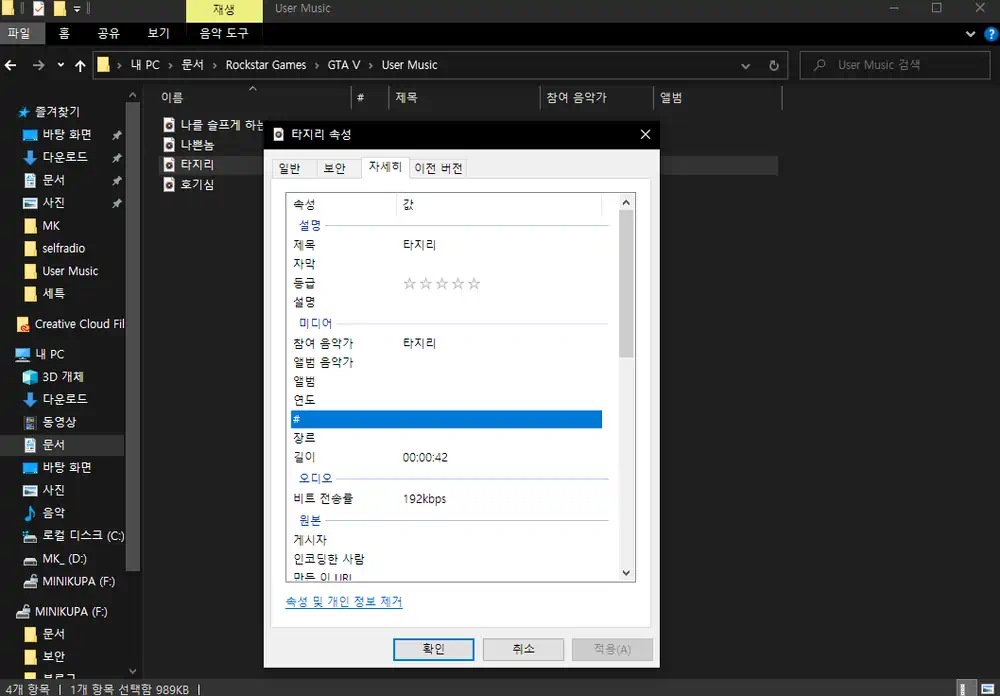Open 음악 under 내 PC
This screenshot has width=1000, height=696.
pos(53,513)
